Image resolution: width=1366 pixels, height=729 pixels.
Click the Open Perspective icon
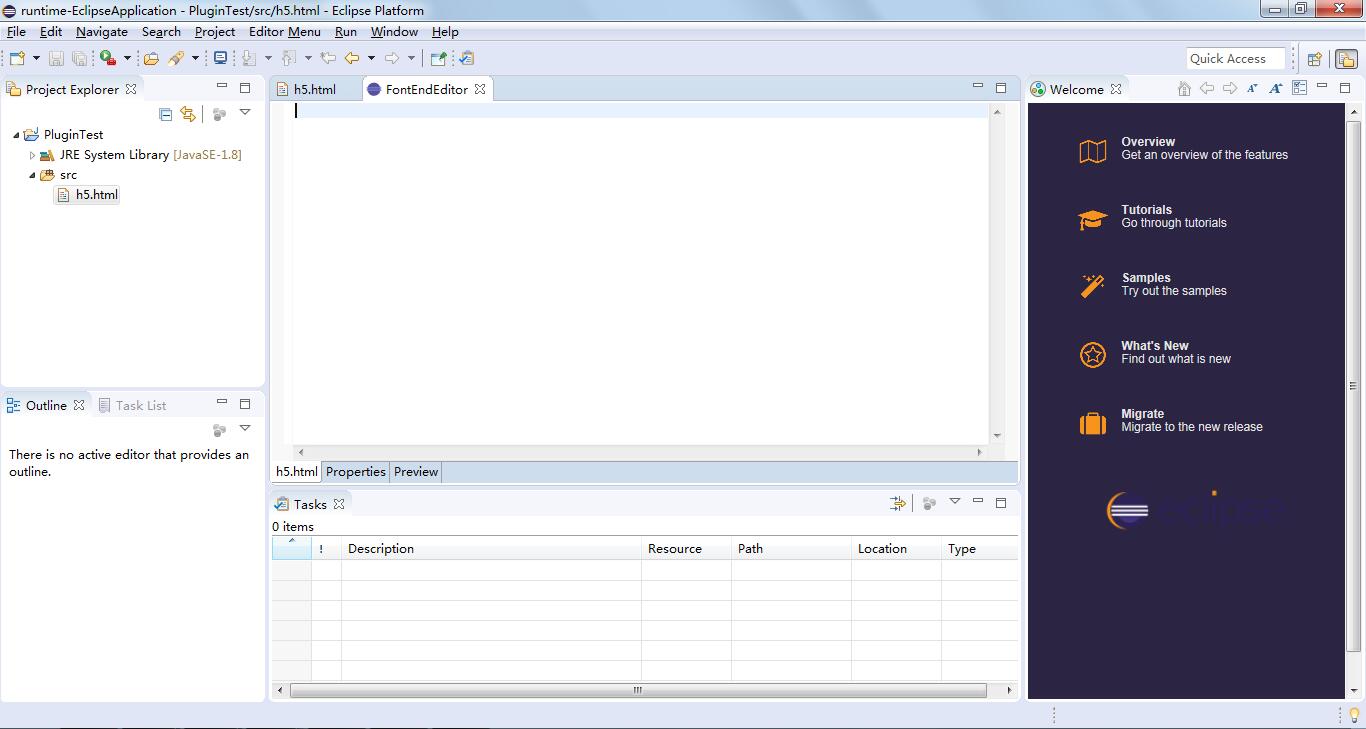[x=1315, y=59]
